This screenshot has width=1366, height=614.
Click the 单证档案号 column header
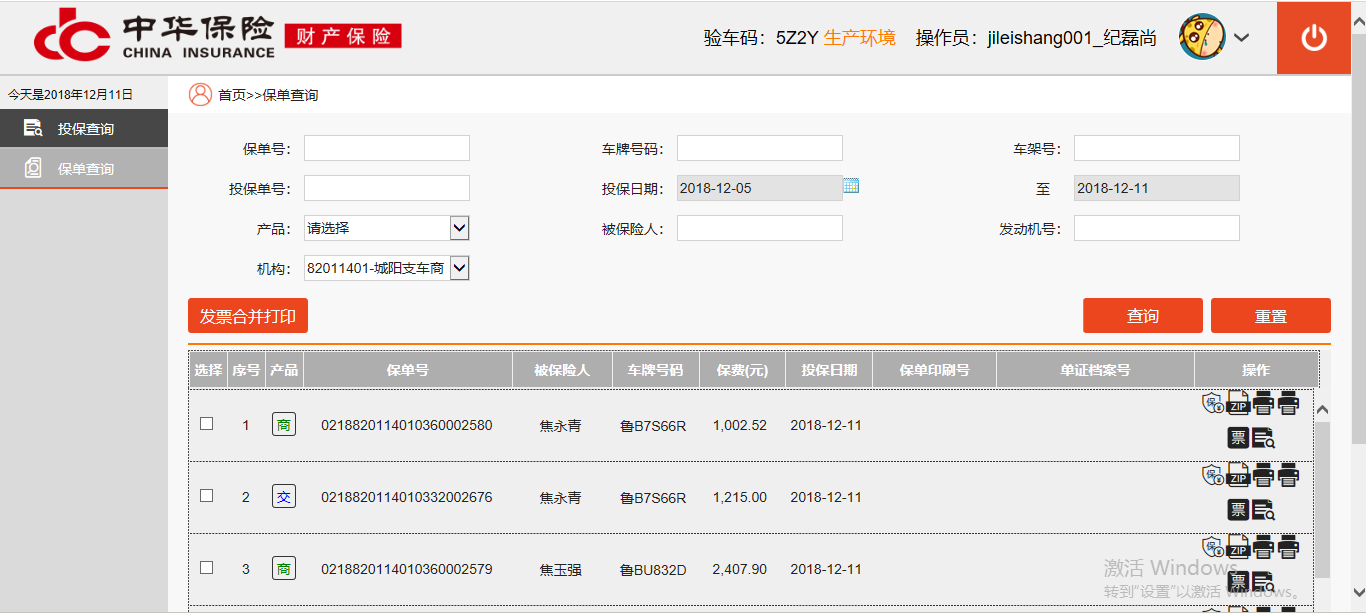[1095, 370]
